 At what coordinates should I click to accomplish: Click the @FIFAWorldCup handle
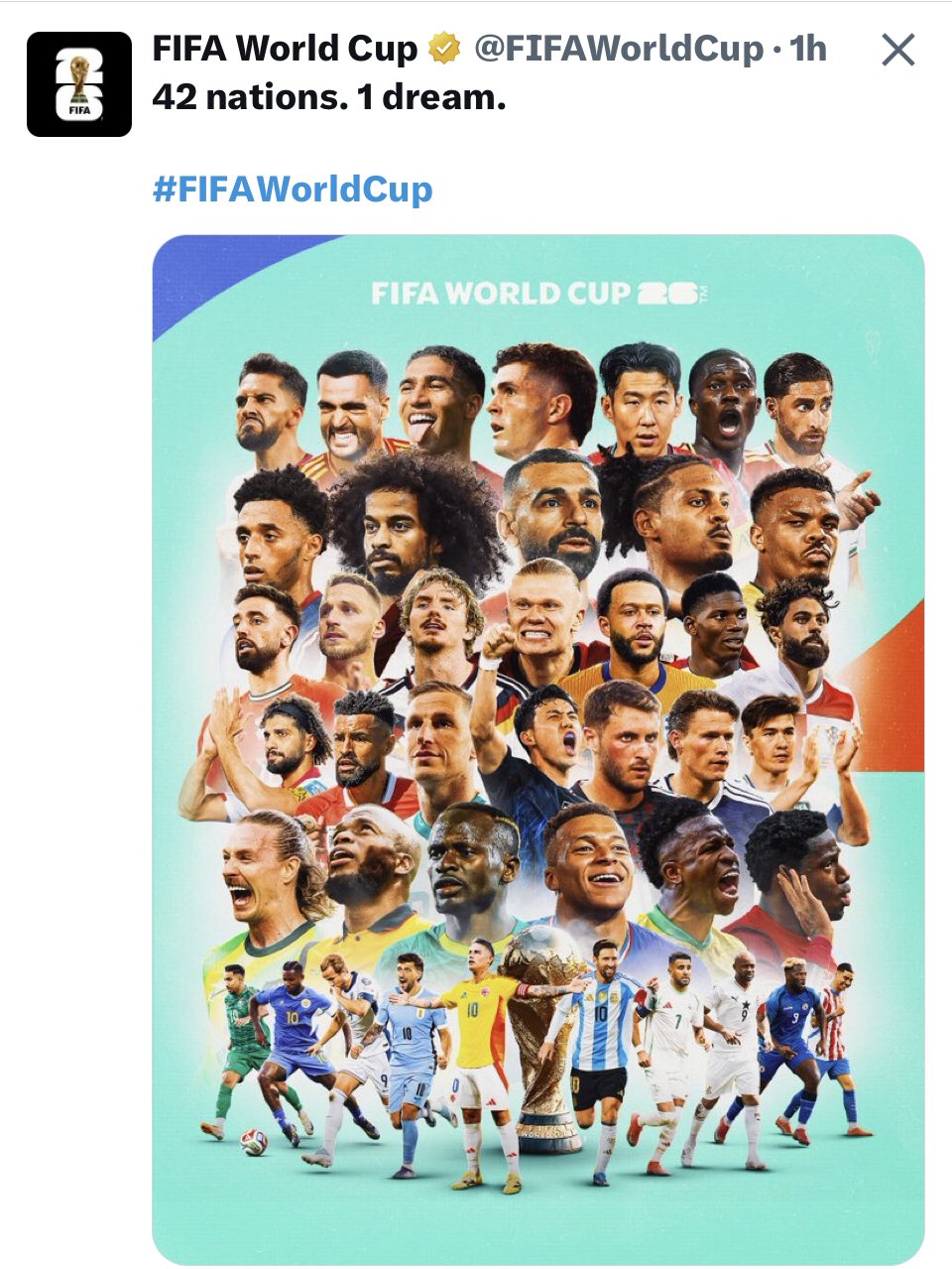[x=619, y=49]
